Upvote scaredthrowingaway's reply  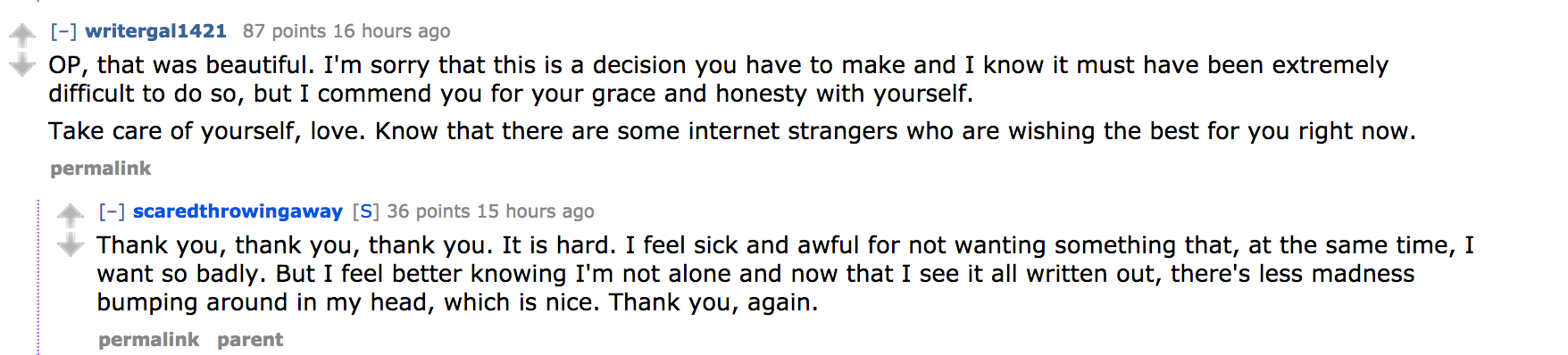[x=70, y=215]
